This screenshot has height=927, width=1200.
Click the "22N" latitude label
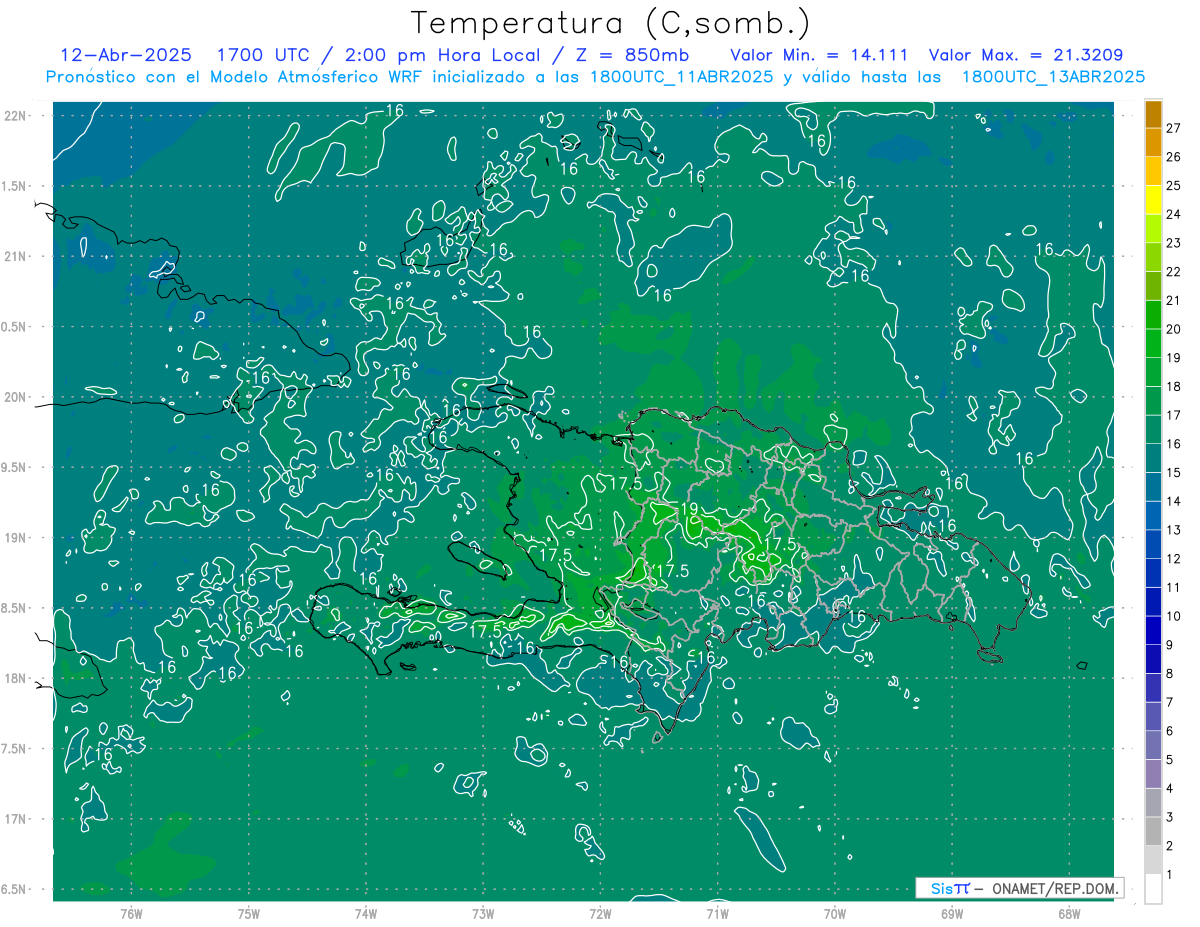pos(15,116)
